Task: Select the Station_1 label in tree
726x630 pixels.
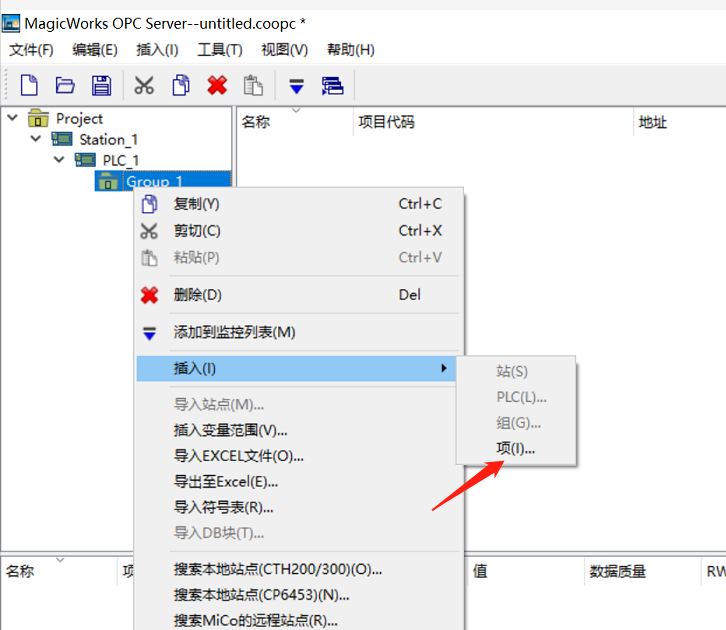Action: coord(108,139)
